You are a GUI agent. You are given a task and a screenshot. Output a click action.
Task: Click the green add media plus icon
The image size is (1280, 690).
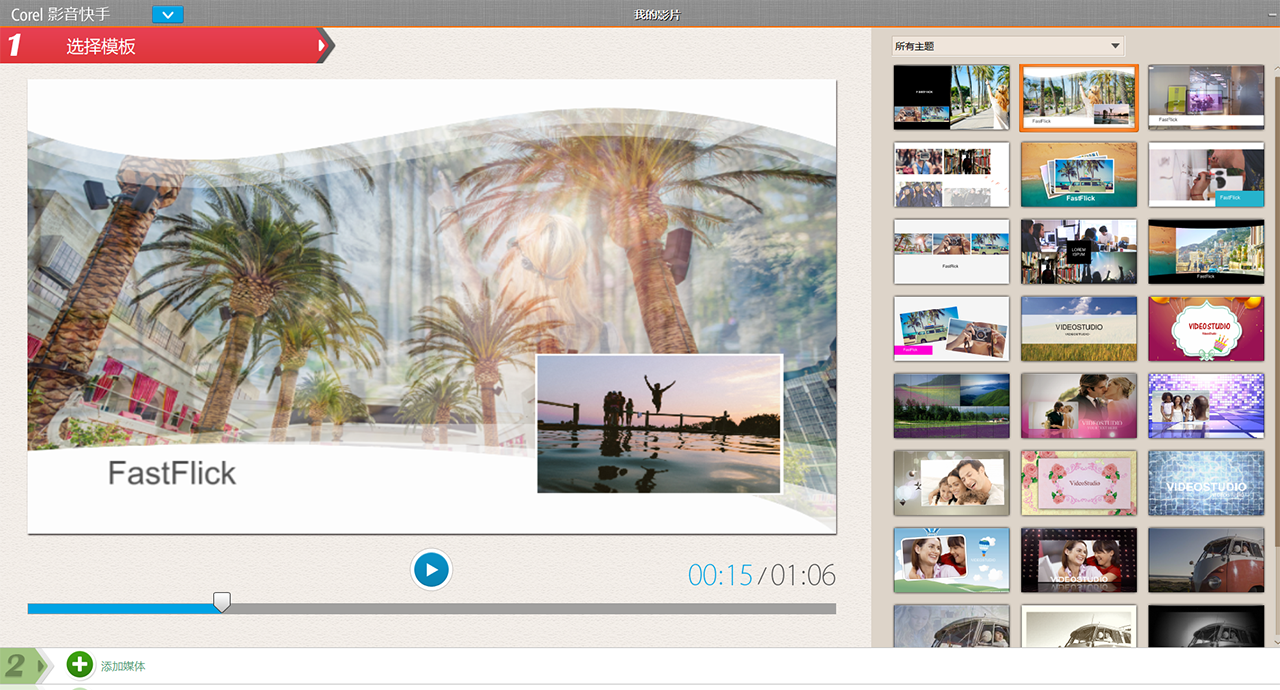click(x=80, y=665)
